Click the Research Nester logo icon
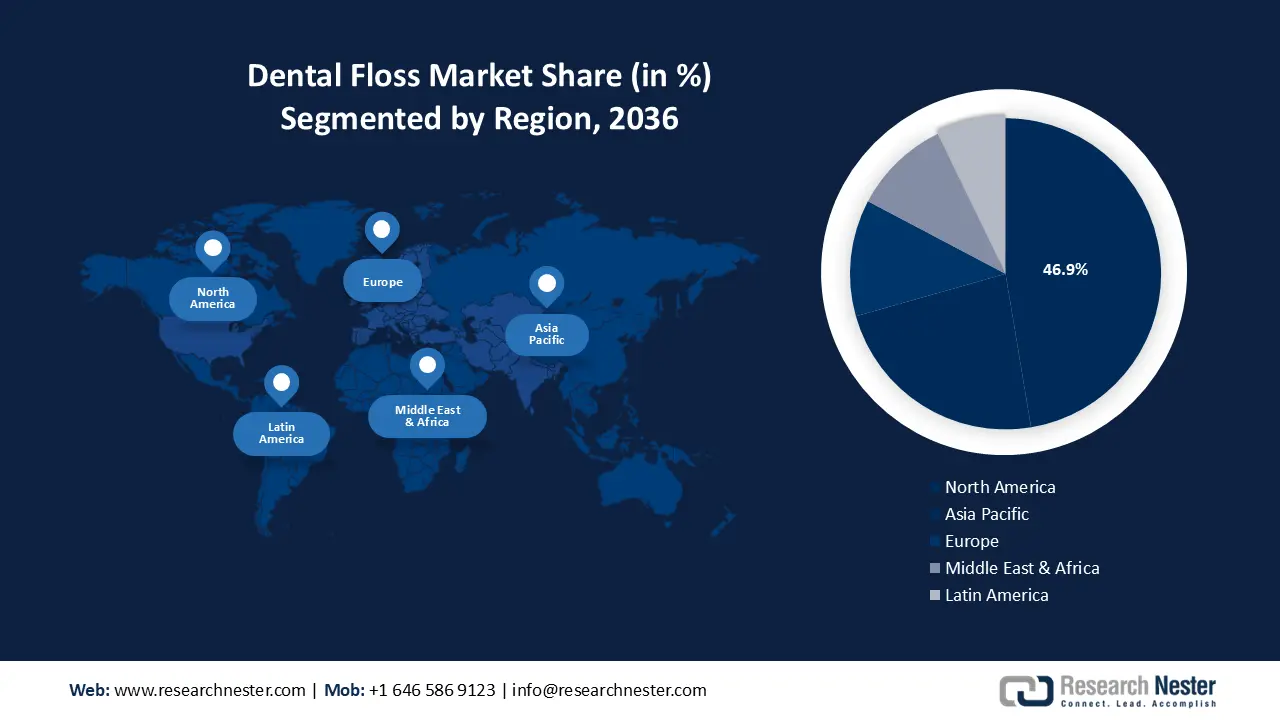Screen dimensions: 1280x720 (1026, 691)
